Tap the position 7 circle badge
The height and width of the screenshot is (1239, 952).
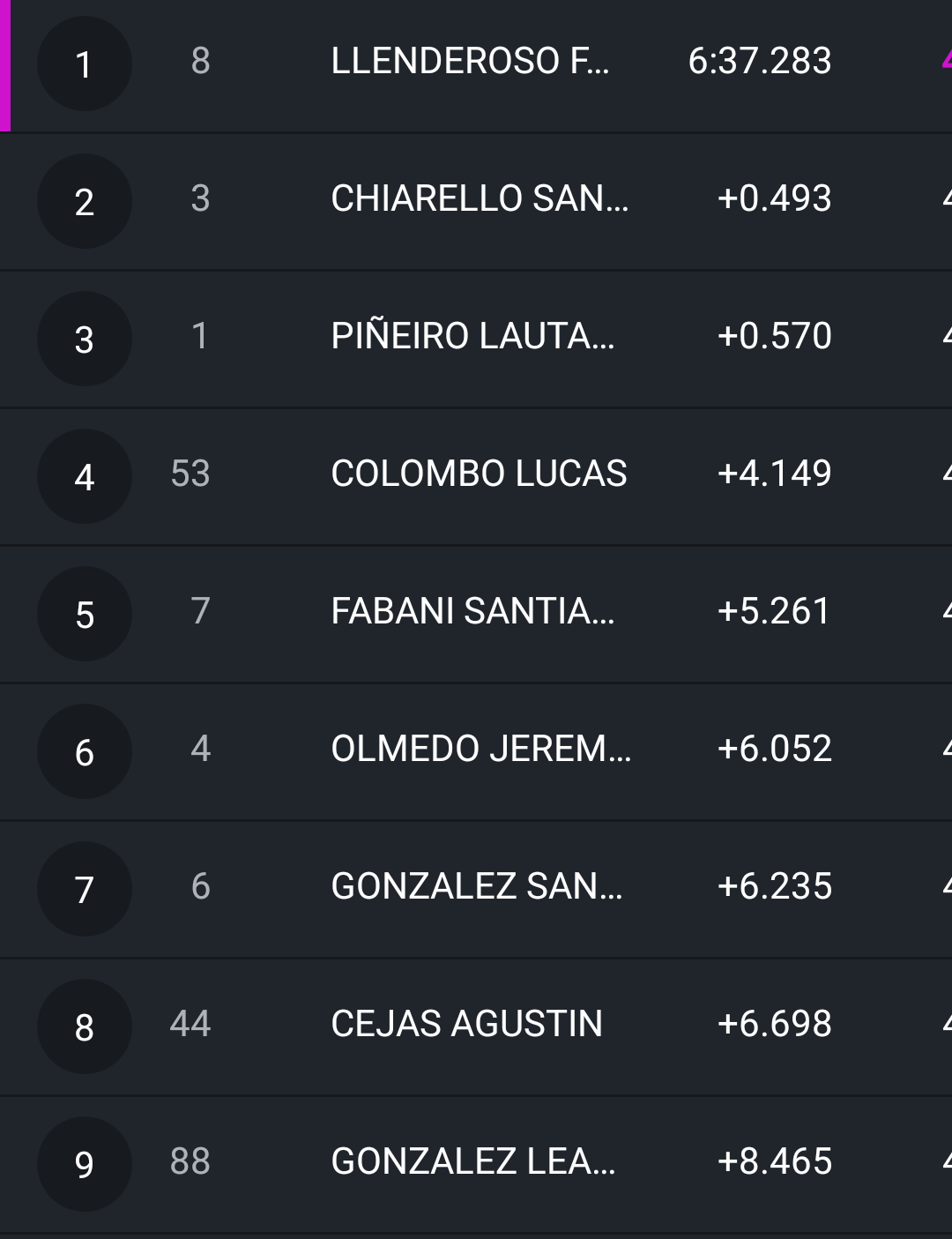coord(85,889)
